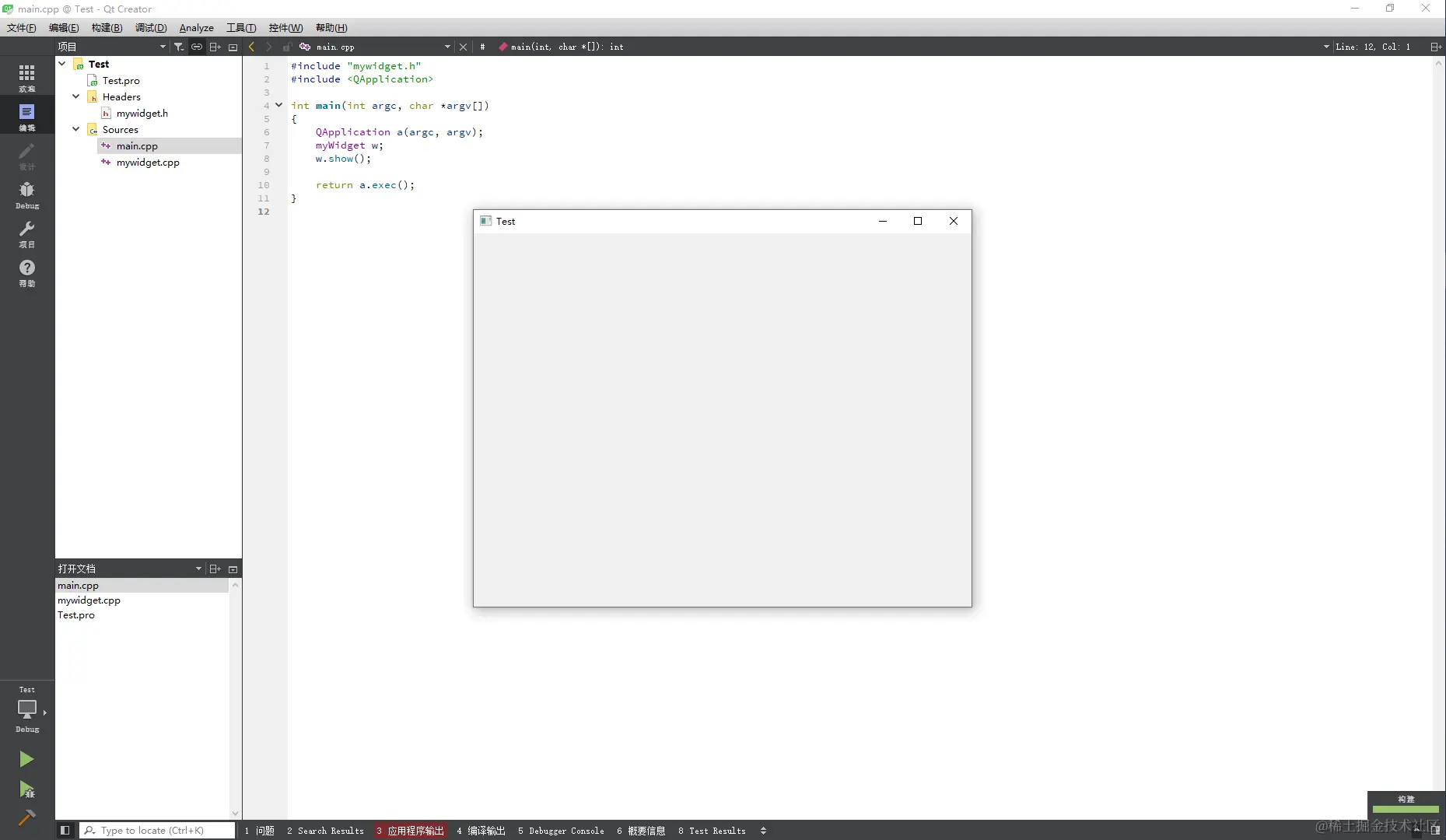Screen dimensions: 1446x840
Task: Open the 调试(D) menu
Action: pos(151,28)
